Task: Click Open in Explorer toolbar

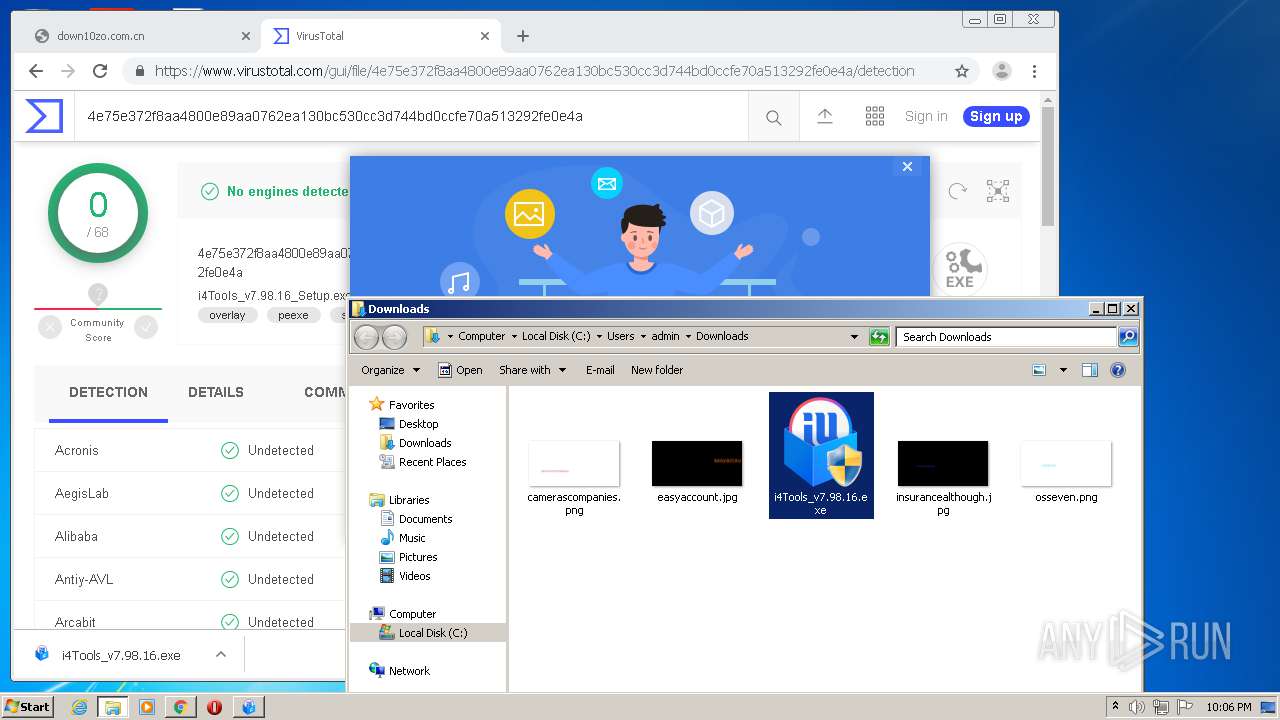Action: [x=460, y=370]
